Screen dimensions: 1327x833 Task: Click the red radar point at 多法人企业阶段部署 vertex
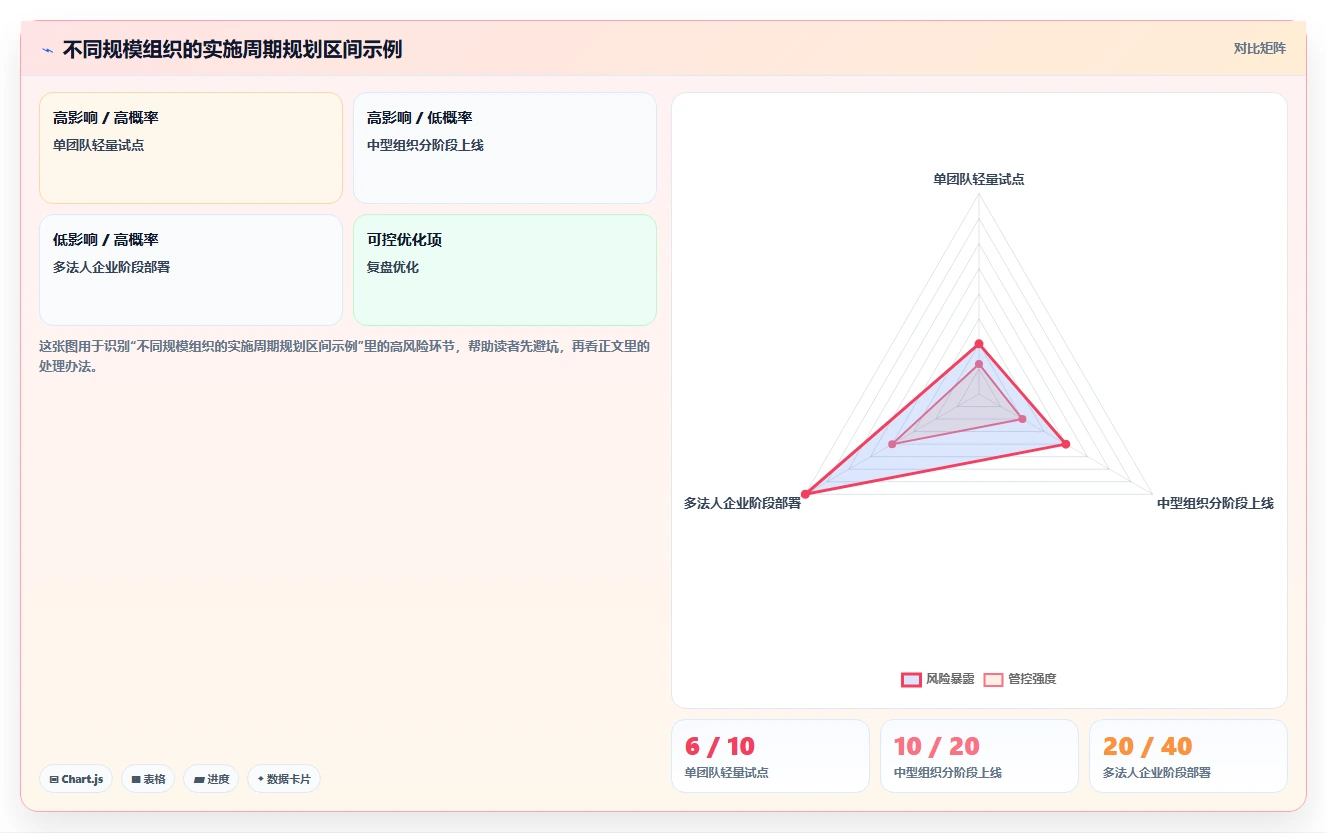pyautogui.click(x=806, y=494)
